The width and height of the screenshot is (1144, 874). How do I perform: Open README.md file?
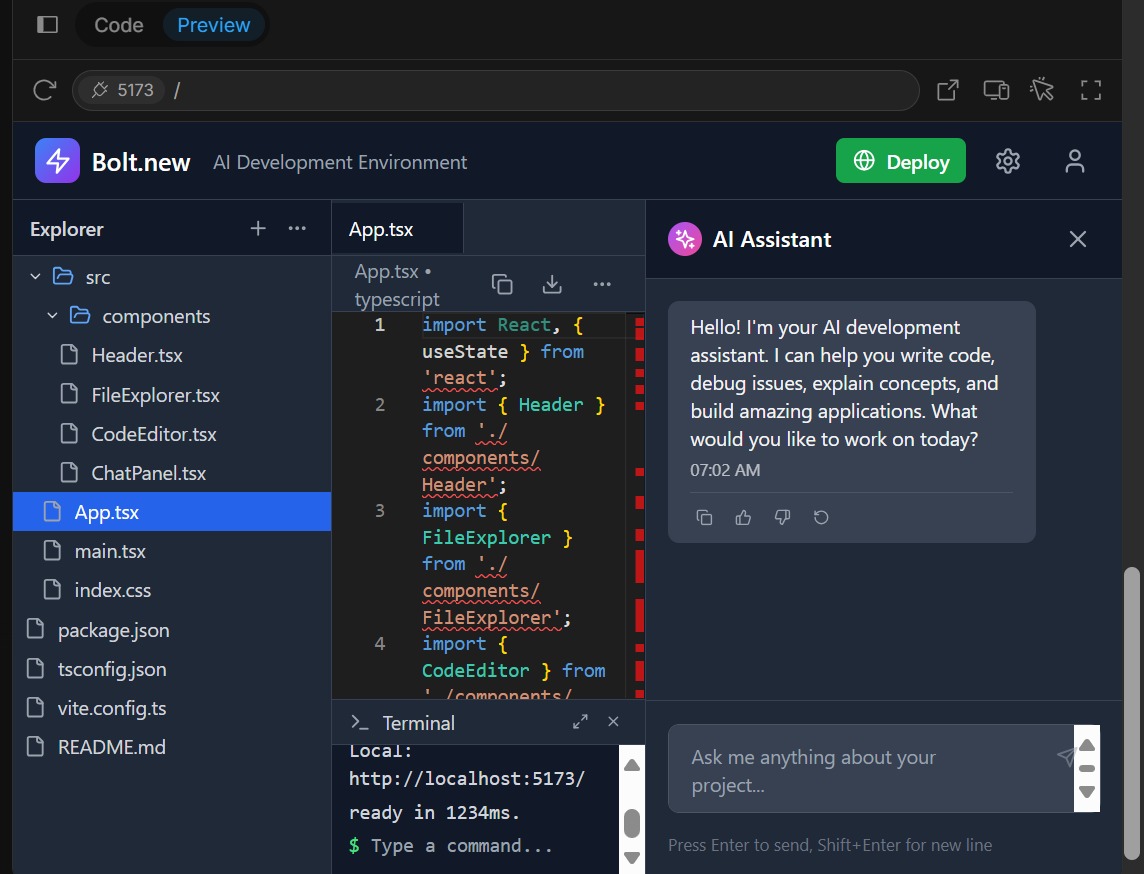tap(172, 747)
